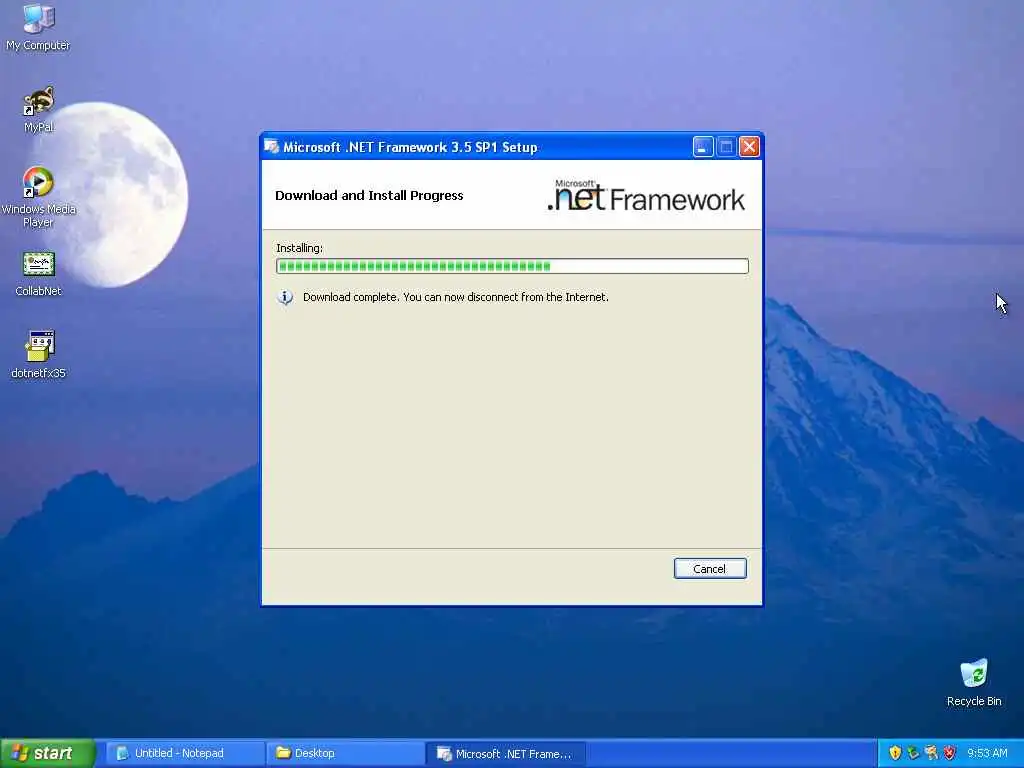Switch to Desktop folder taskbar button

point(345,754)
